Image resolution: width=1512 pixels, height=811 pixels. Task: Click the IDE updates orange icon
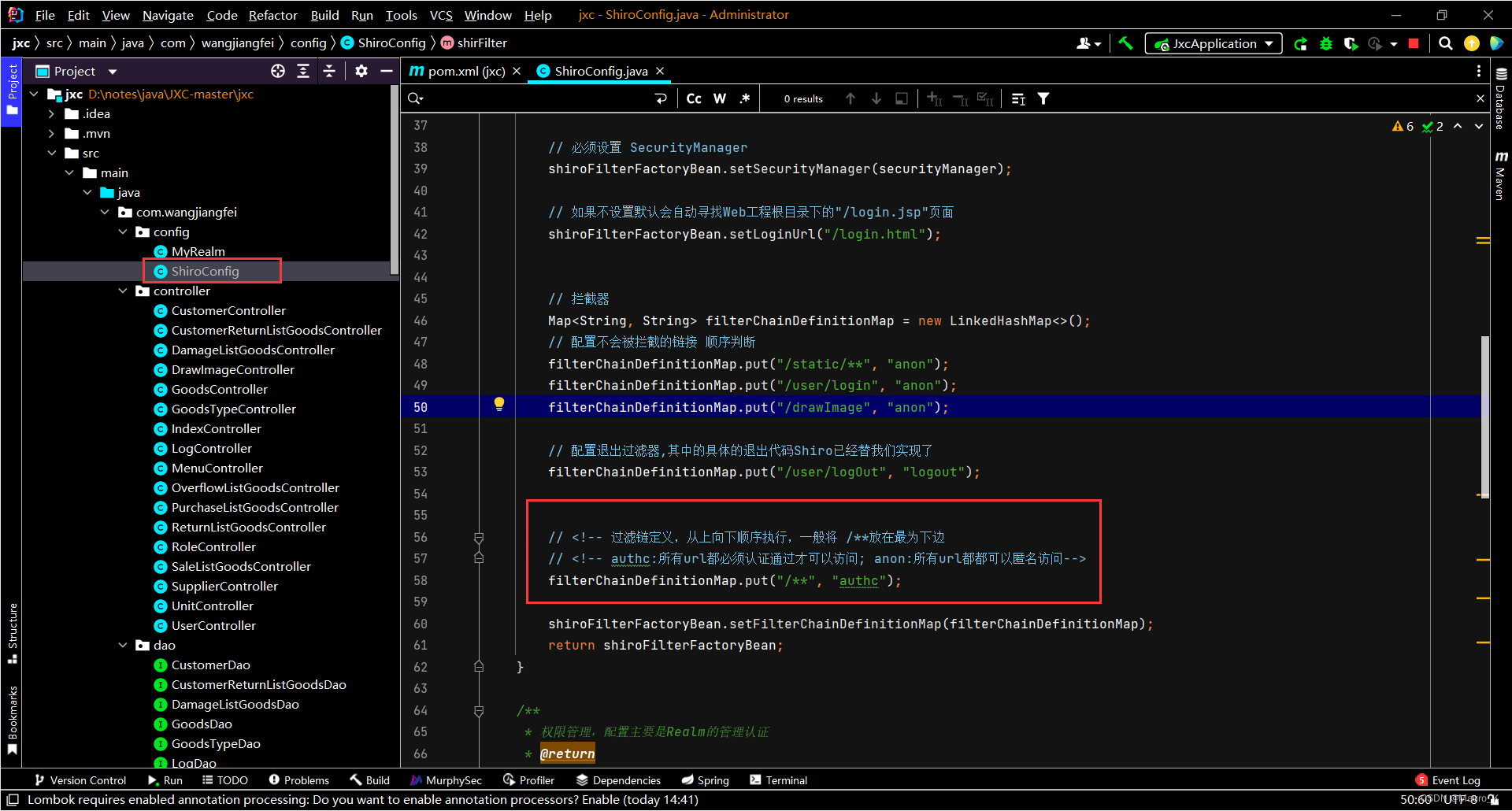(1471, 43)
